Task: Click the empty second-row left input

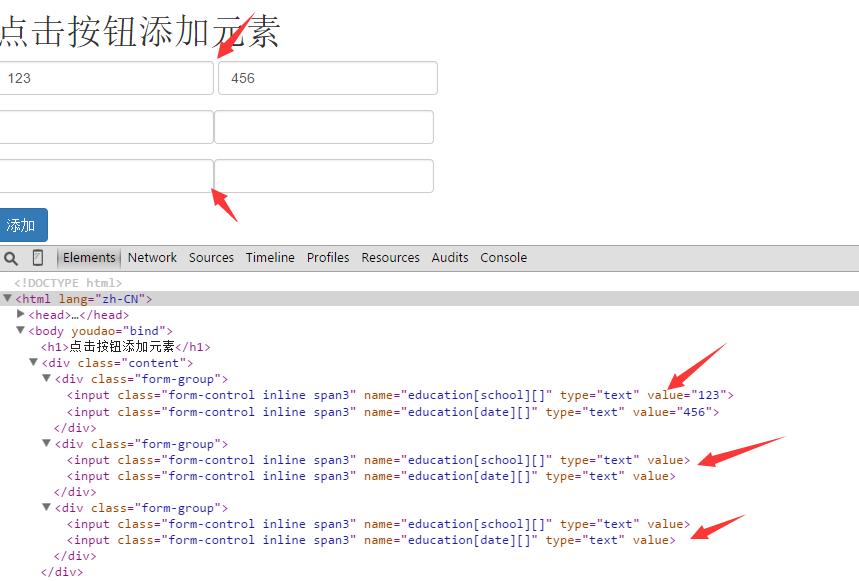Action: tap(106, 127)
